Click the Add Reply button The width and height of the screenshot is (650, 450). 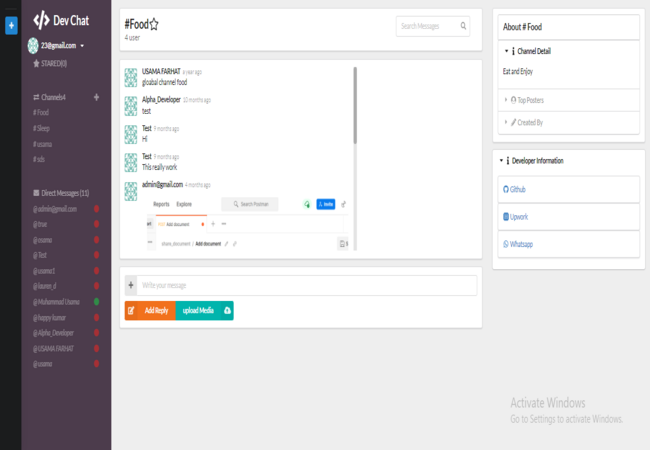(150, 311)
